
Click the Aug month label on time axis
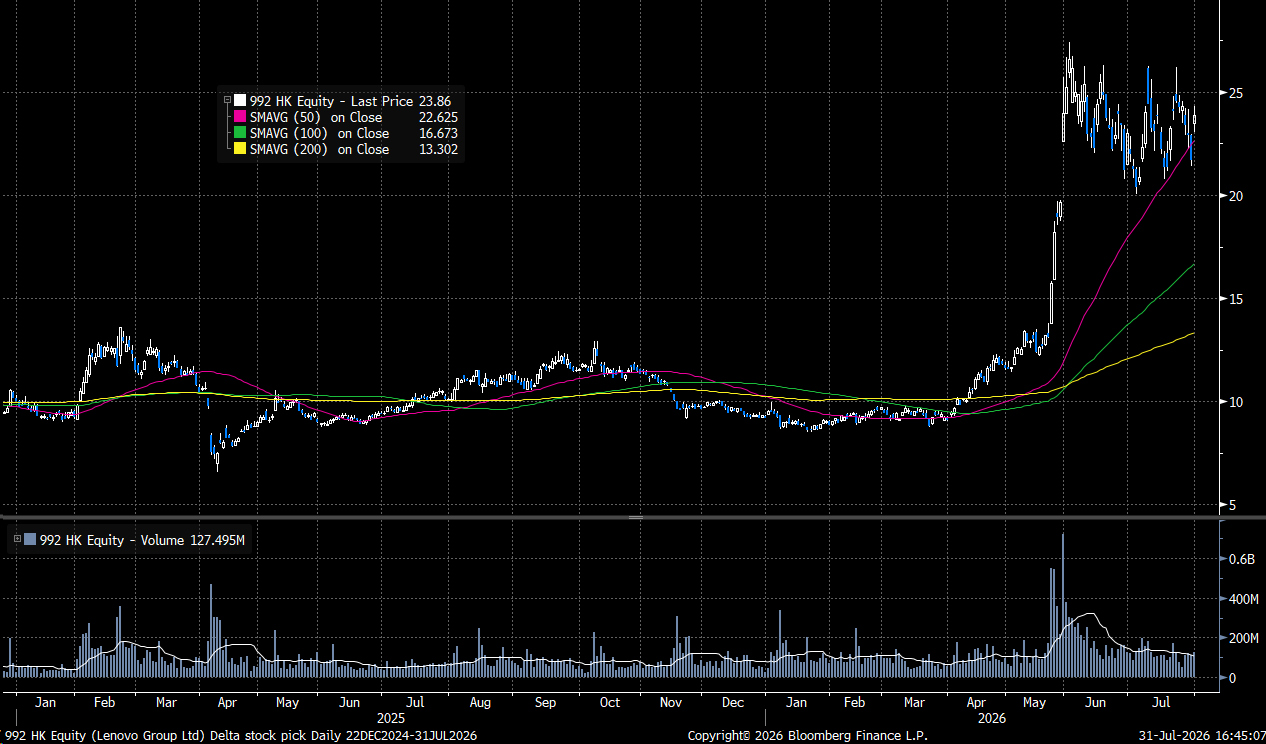[480, 703]
